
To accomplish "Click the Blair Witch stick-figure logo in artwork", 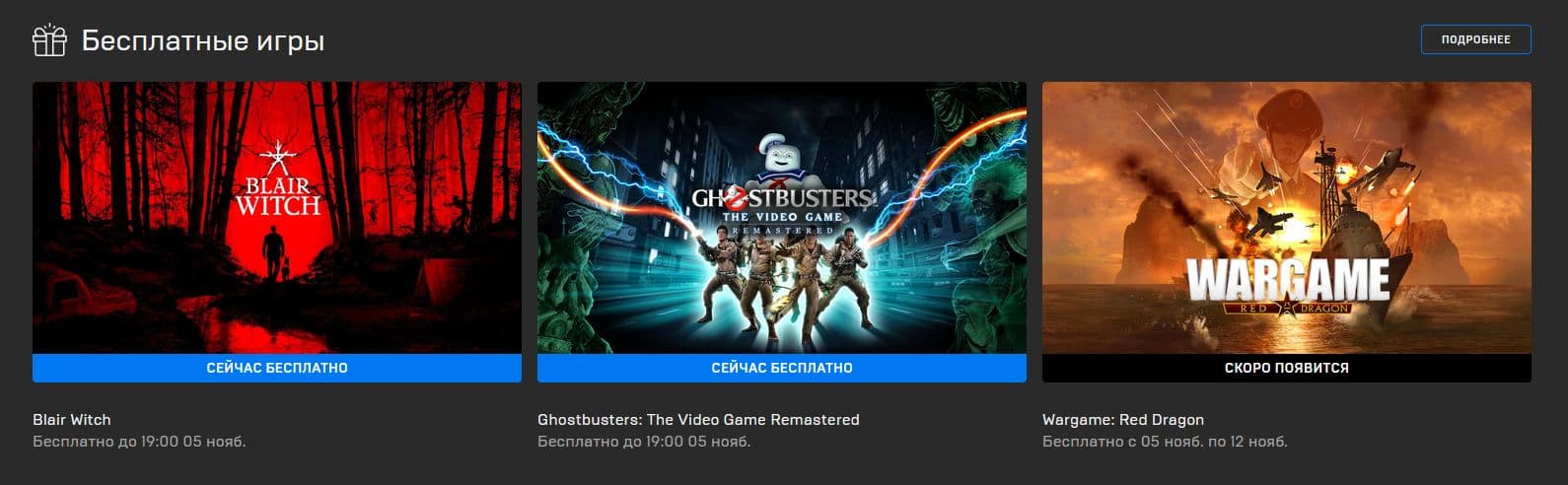I will (271, 161).
